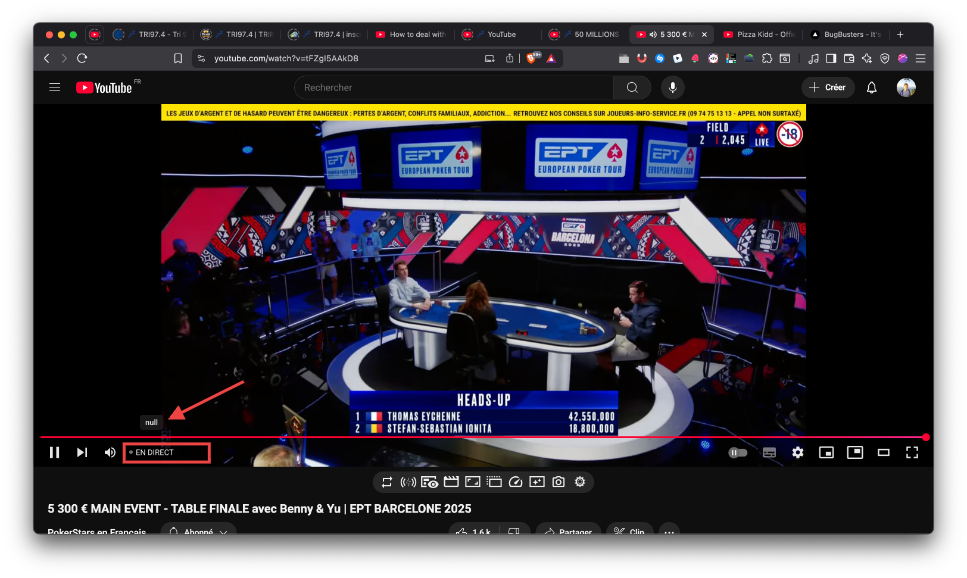Open the player settings gear
The width and height of the screenshot is (967, 578).
pyautogui.click(x=797, y=452)
